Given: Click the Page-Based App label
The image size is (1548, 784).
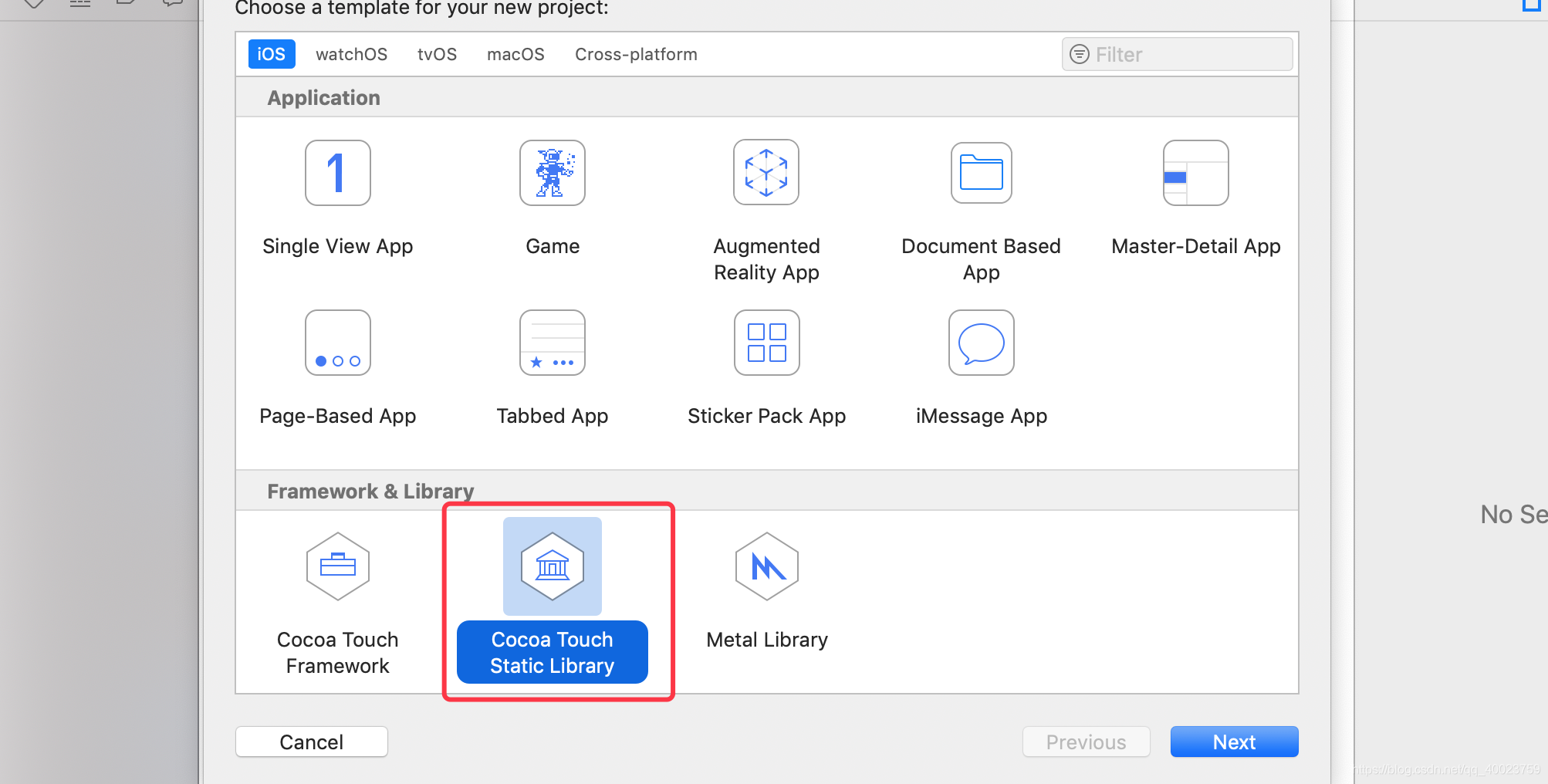Looking at the screenshot, I should 338,416.
